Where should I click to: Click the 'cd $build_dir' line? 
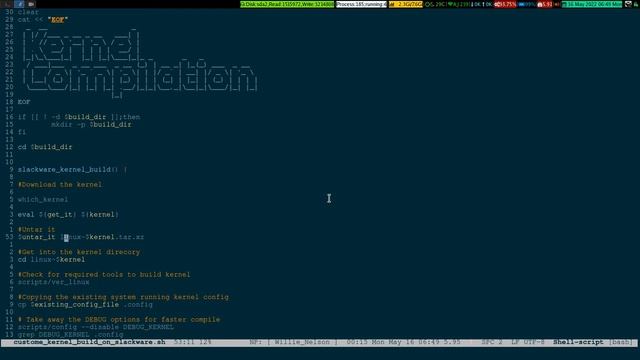point(45,147)
